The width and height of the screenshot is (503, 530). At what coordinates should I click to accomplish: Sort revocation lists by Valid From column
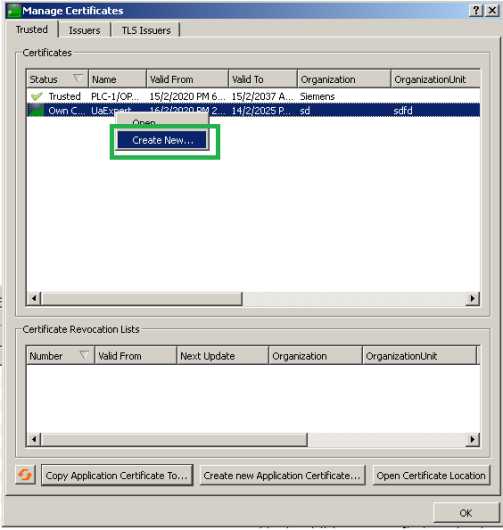click(136, 356)
